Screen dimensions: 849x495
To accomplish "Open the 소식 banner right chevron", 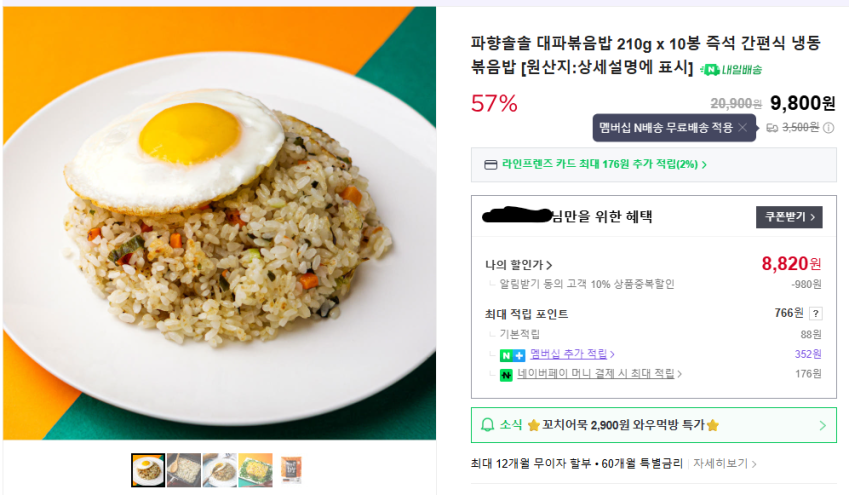I will [x=822, y=425].
